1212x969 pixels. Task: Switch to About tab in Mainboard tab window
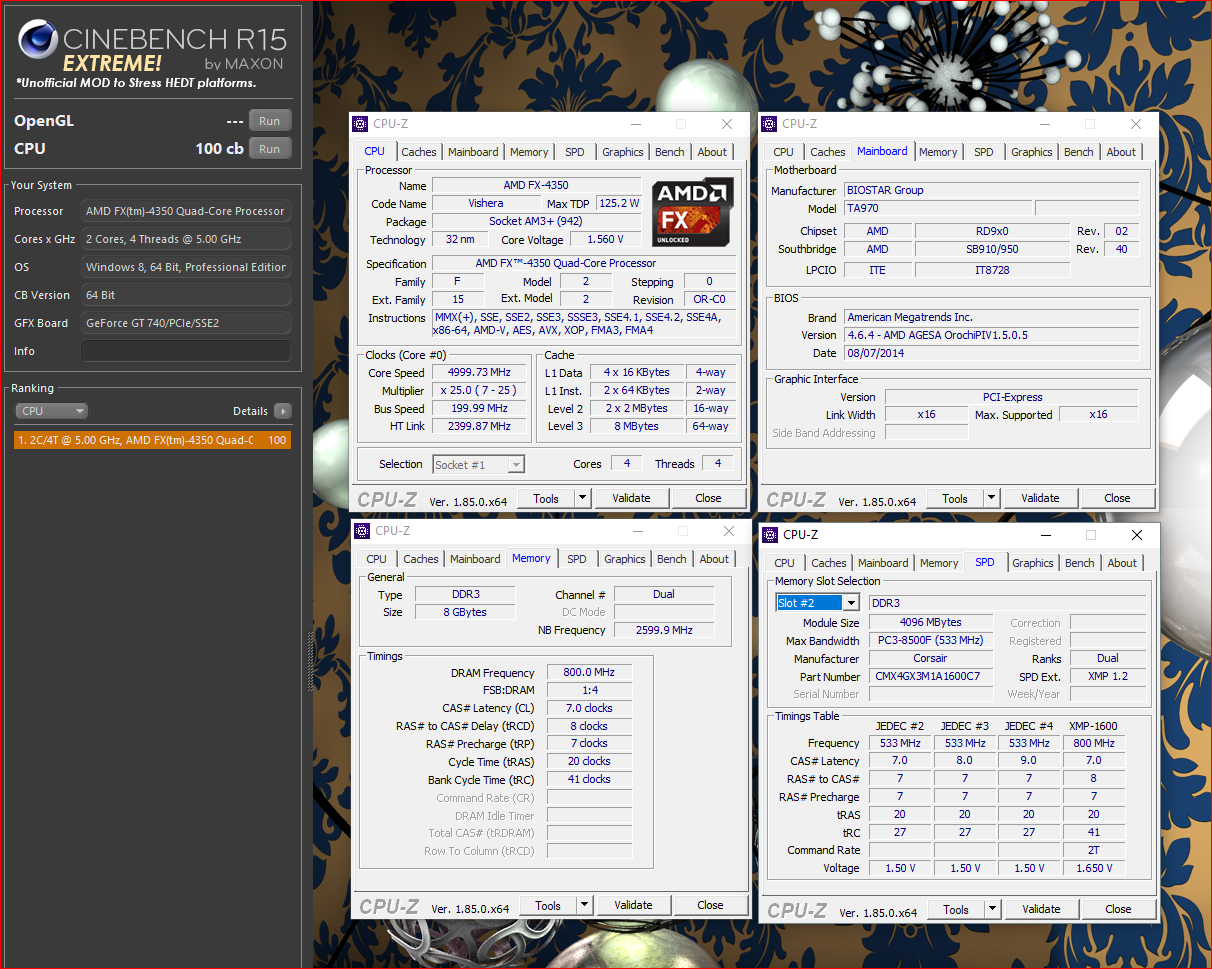[x=1121, y=152]
